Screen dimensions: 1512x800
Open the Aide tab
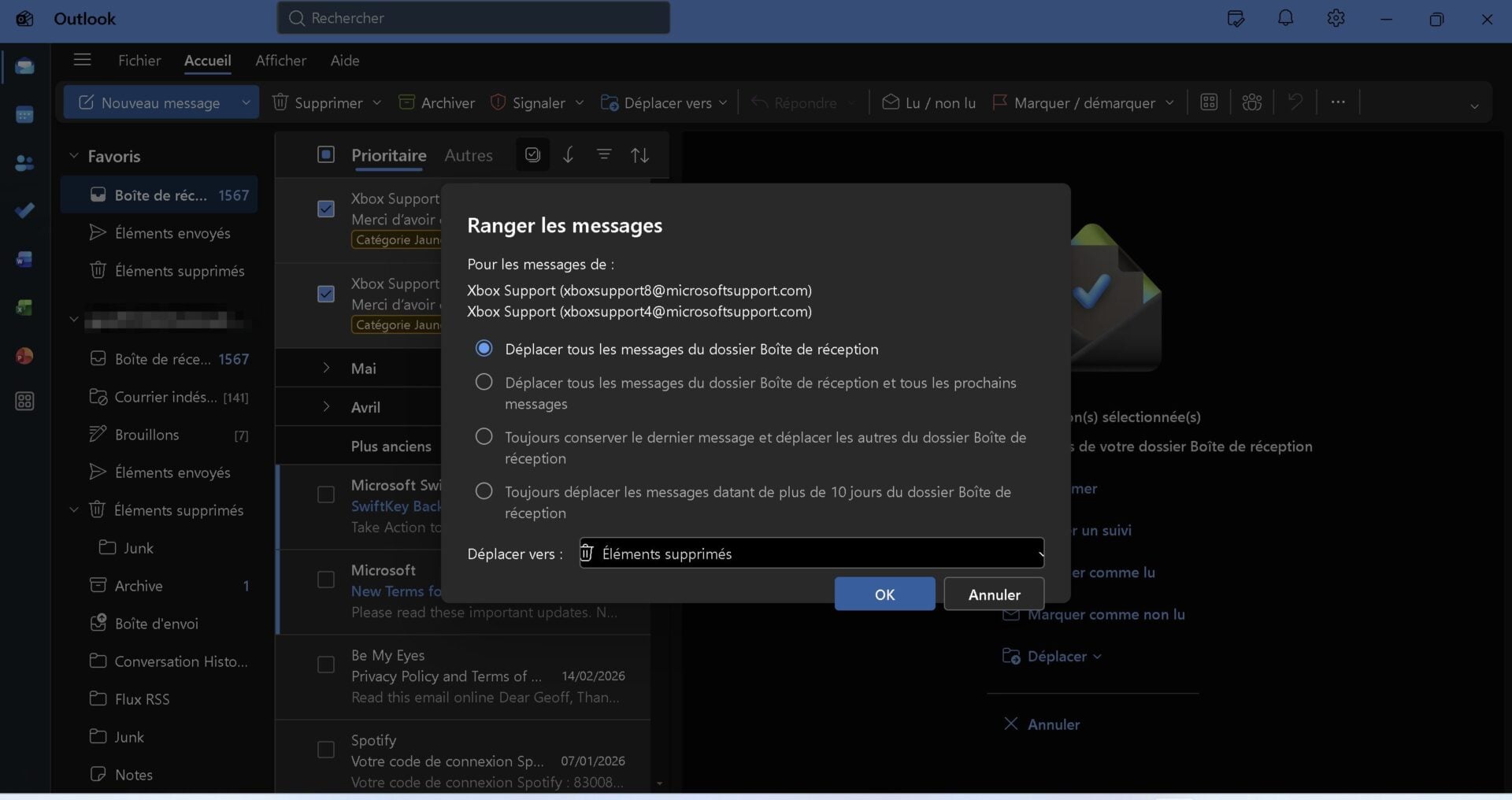(x=345, y=60)
